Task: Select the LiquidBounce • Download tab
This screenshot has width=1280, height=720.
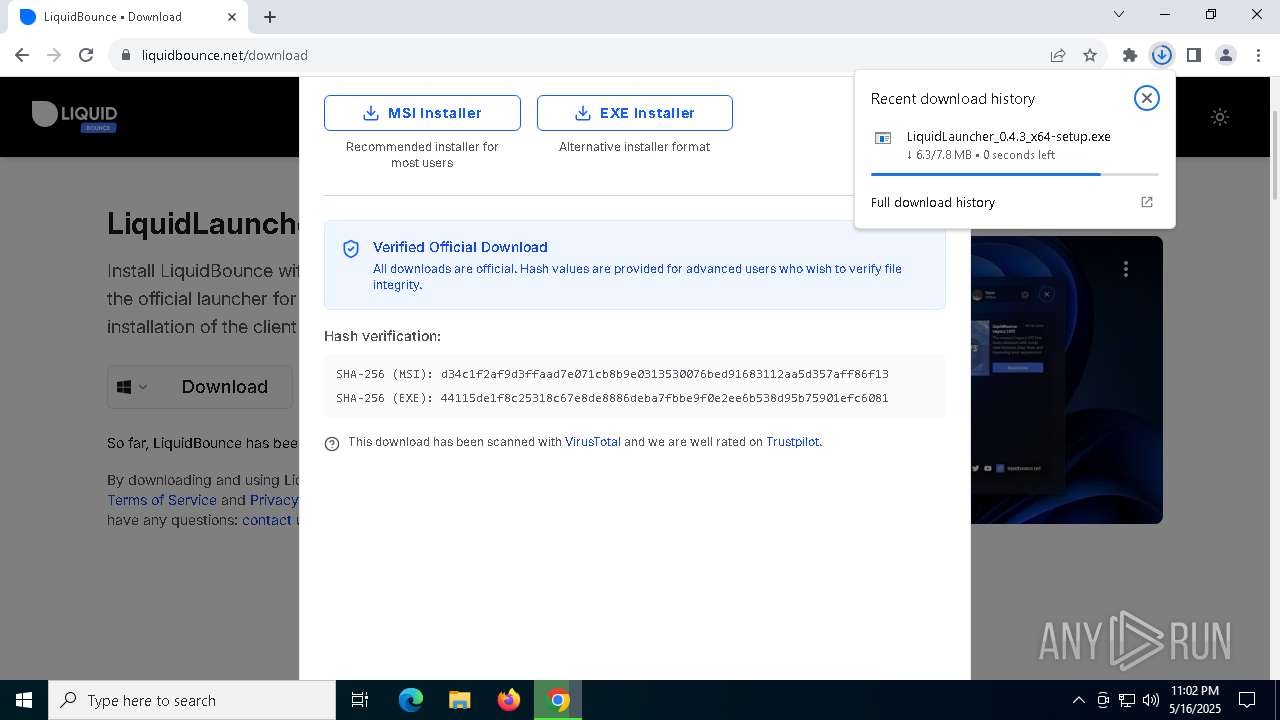Action: point(127,17)
